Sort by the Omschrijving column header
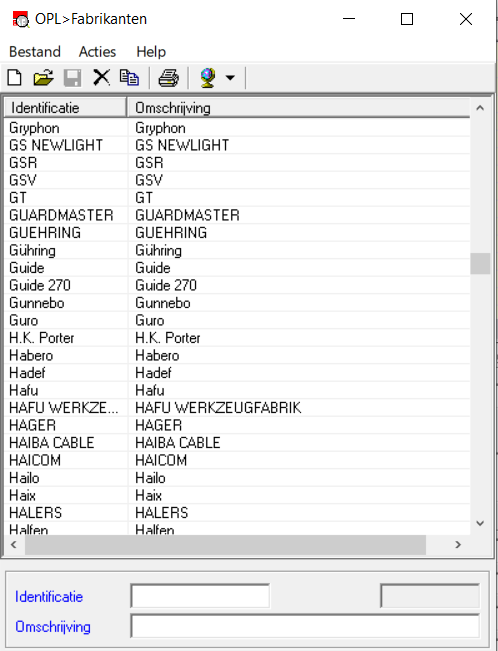Screen dimensions: 498x651 coord(298,108)
